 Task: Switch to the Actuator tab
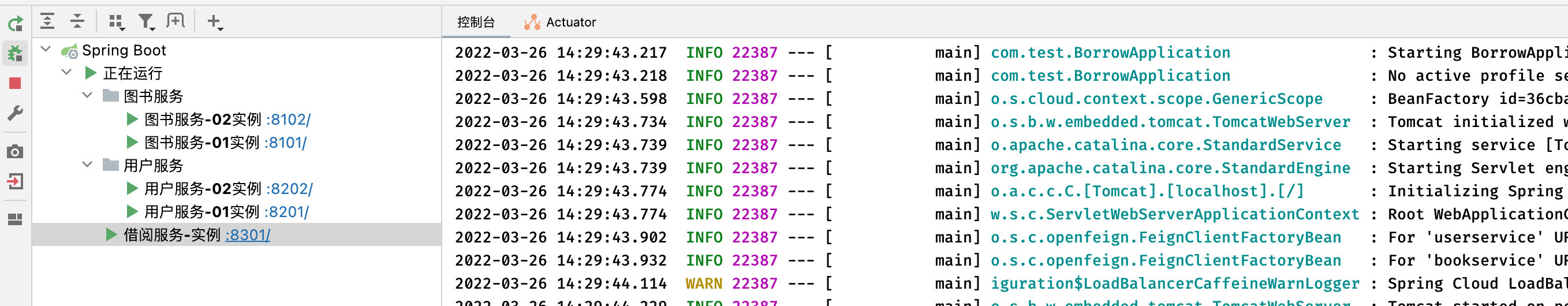pyautogui.click(x=560, y=23)
